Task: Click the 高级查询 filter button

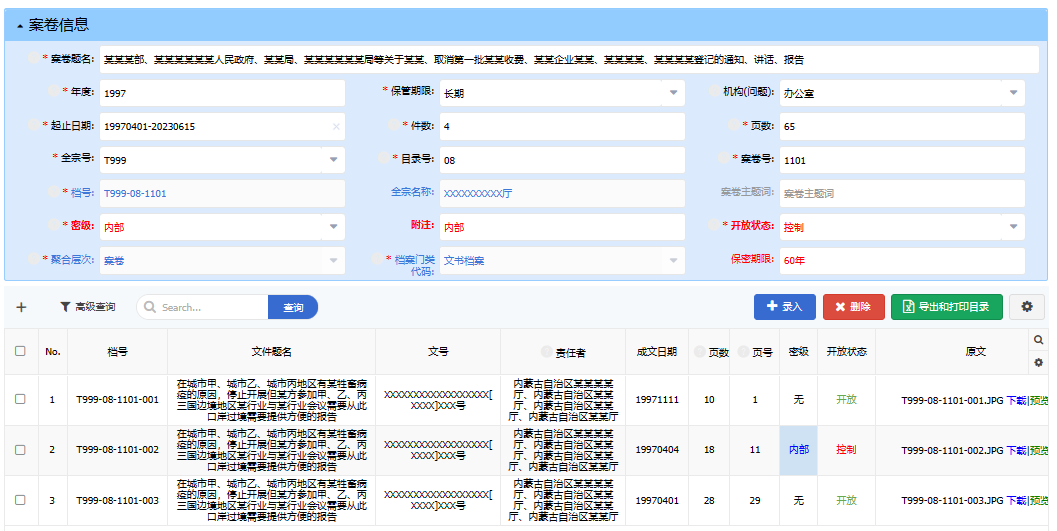Action: pyautogui.click(x=88, y=307)
